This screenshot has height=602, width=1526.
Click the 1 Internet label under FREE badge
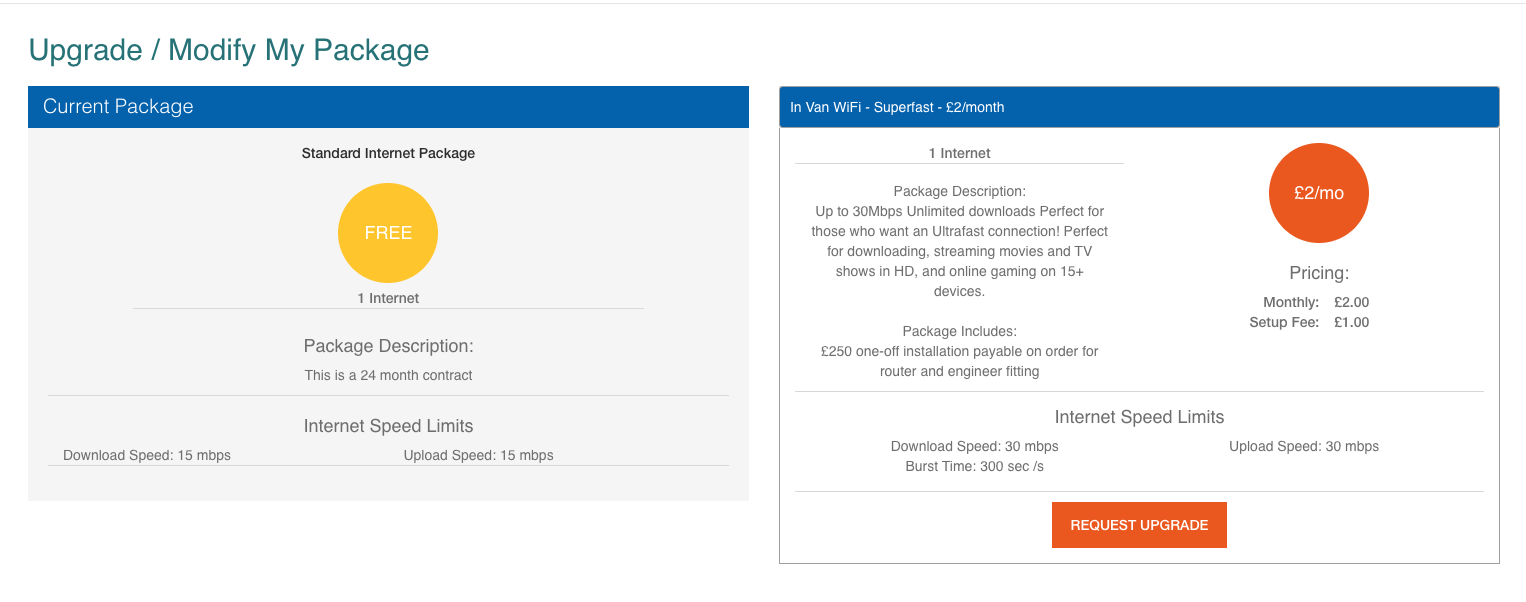pyautogui.click(x=387, y=297)
